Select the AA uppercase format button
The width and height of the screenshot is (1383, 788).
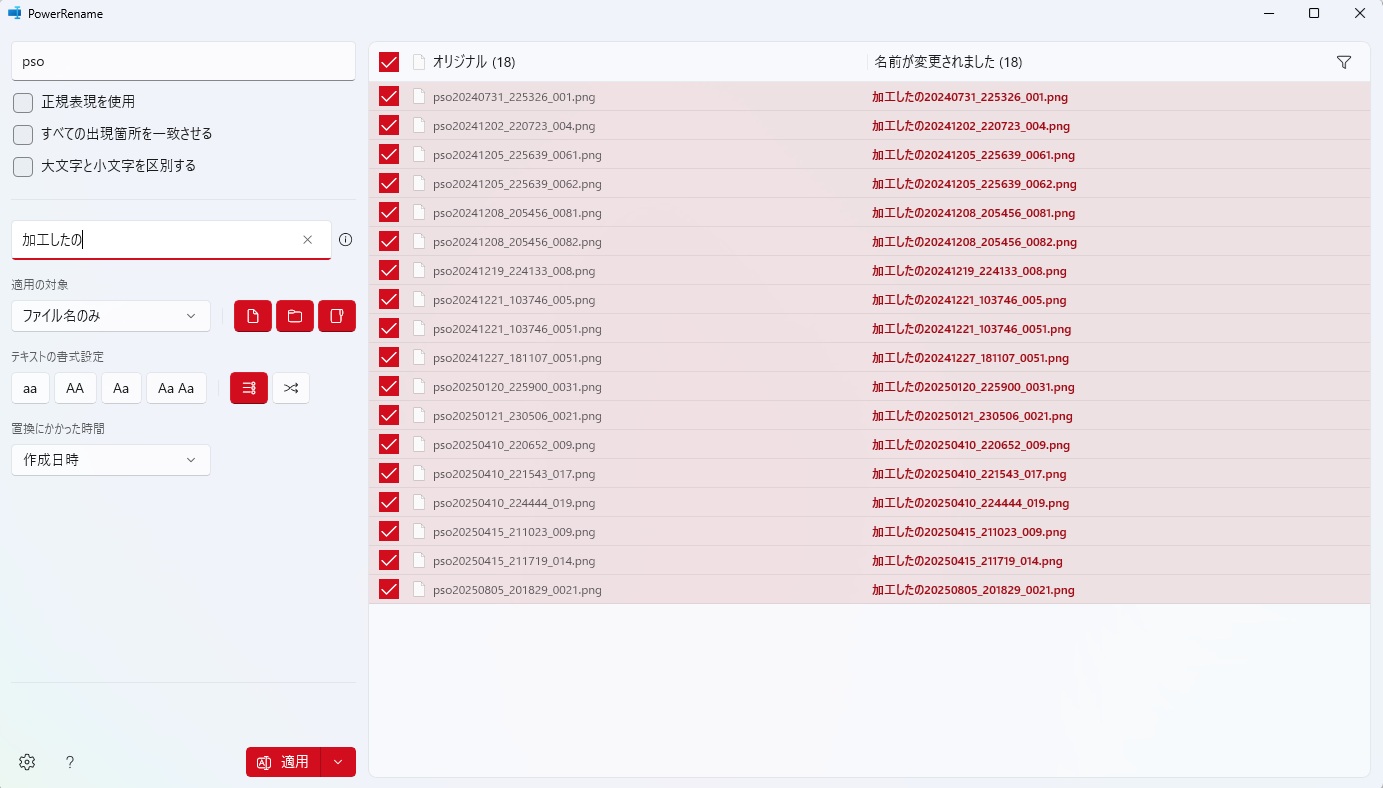point(75,388)
